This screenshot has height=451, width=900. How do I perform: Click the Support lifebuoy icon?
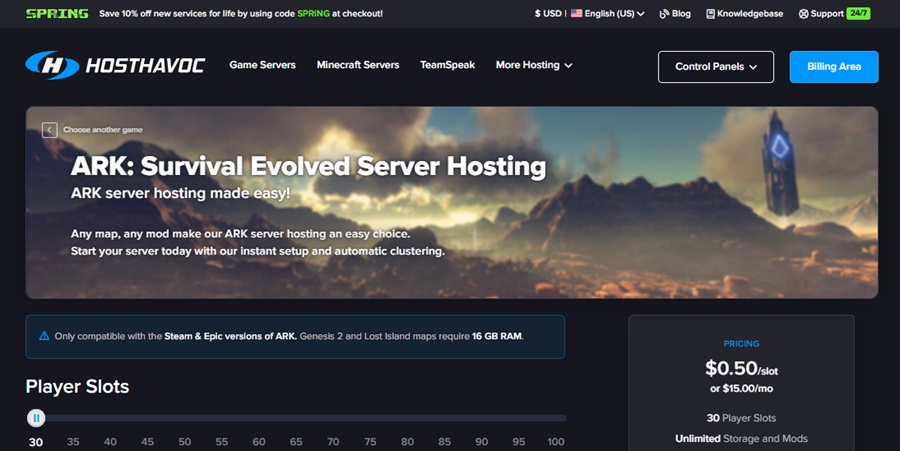tap(804, 14)
